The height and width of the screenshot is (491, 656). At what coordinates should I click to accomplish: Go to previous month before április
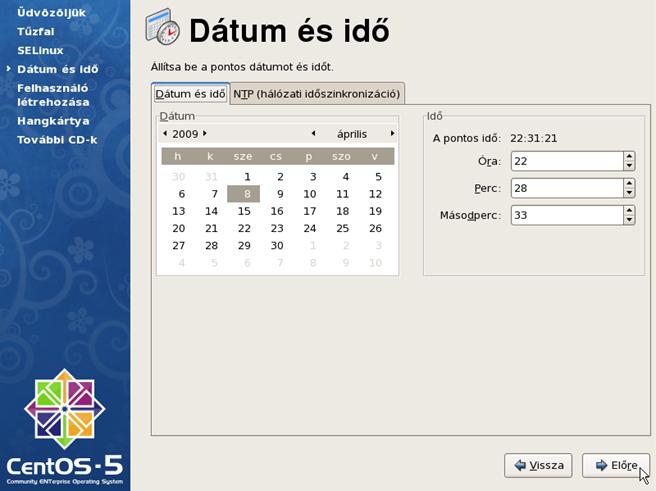[x=313, y=134]
